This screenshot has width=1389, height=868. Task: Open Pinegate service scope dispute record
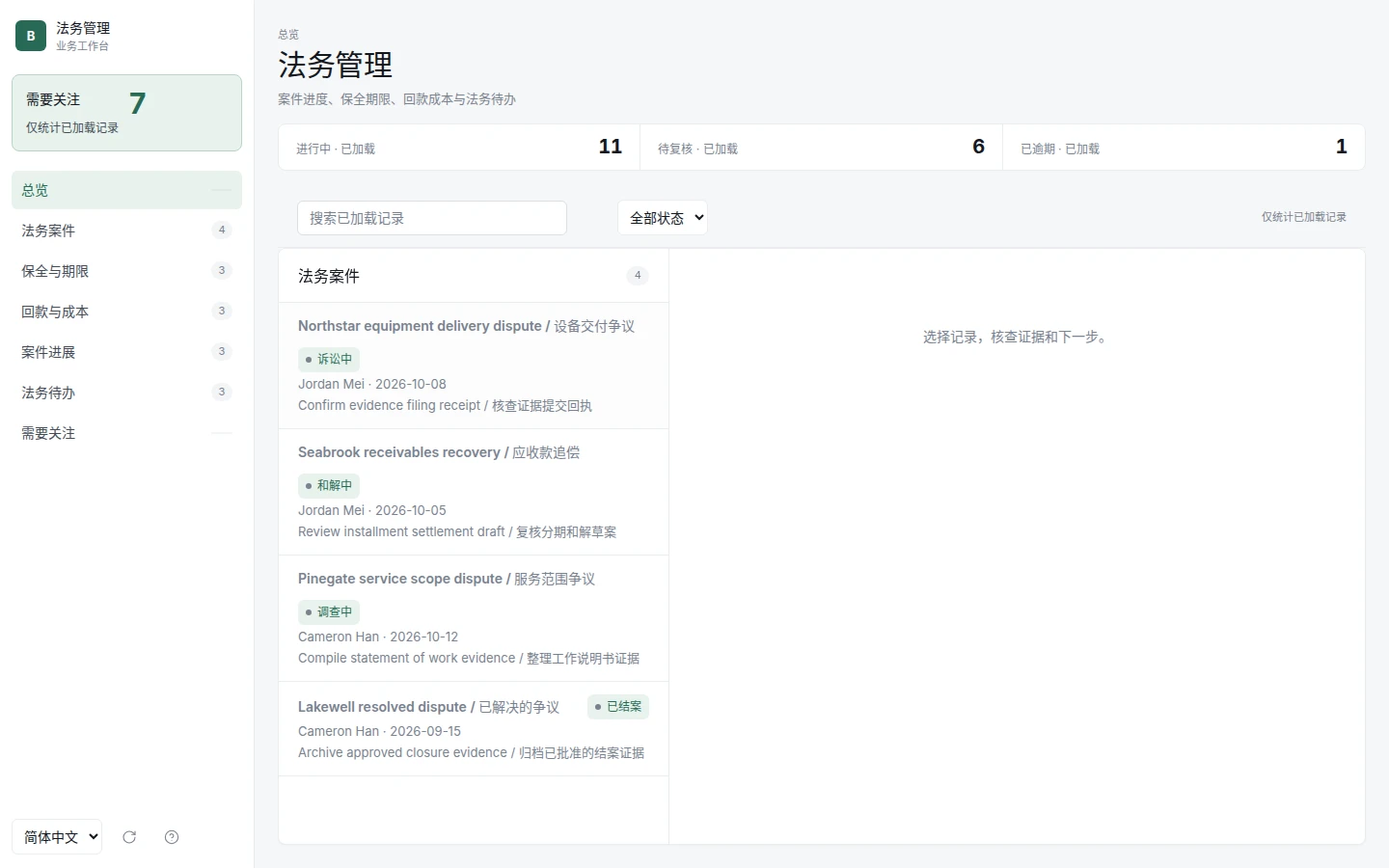click(x=474, y=618)
